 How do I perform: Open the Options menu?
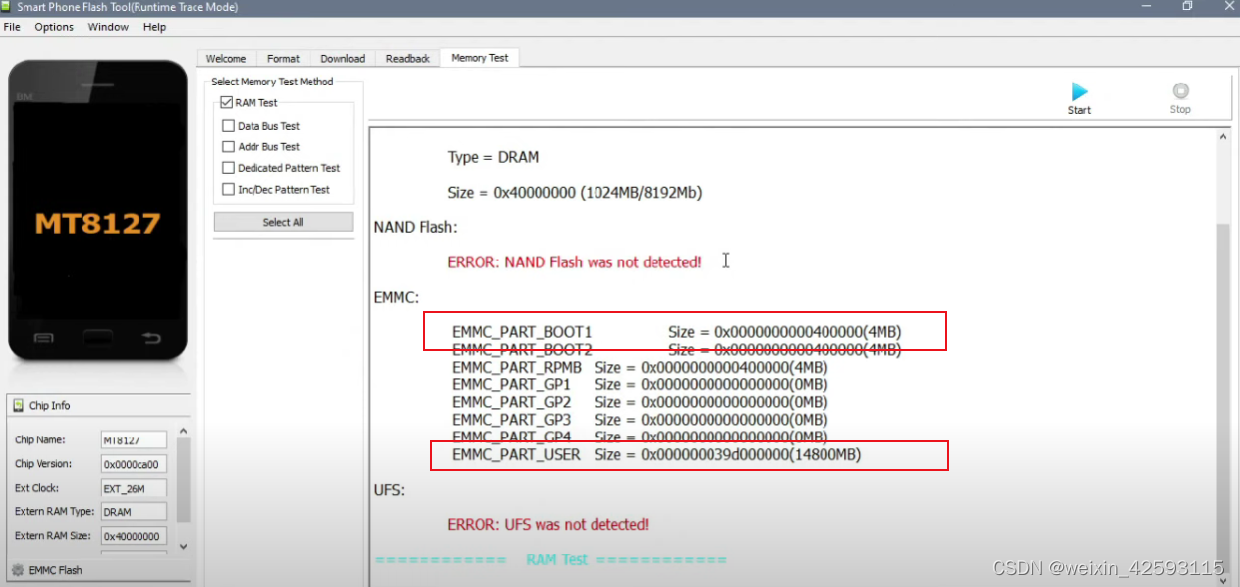(54, 27)
